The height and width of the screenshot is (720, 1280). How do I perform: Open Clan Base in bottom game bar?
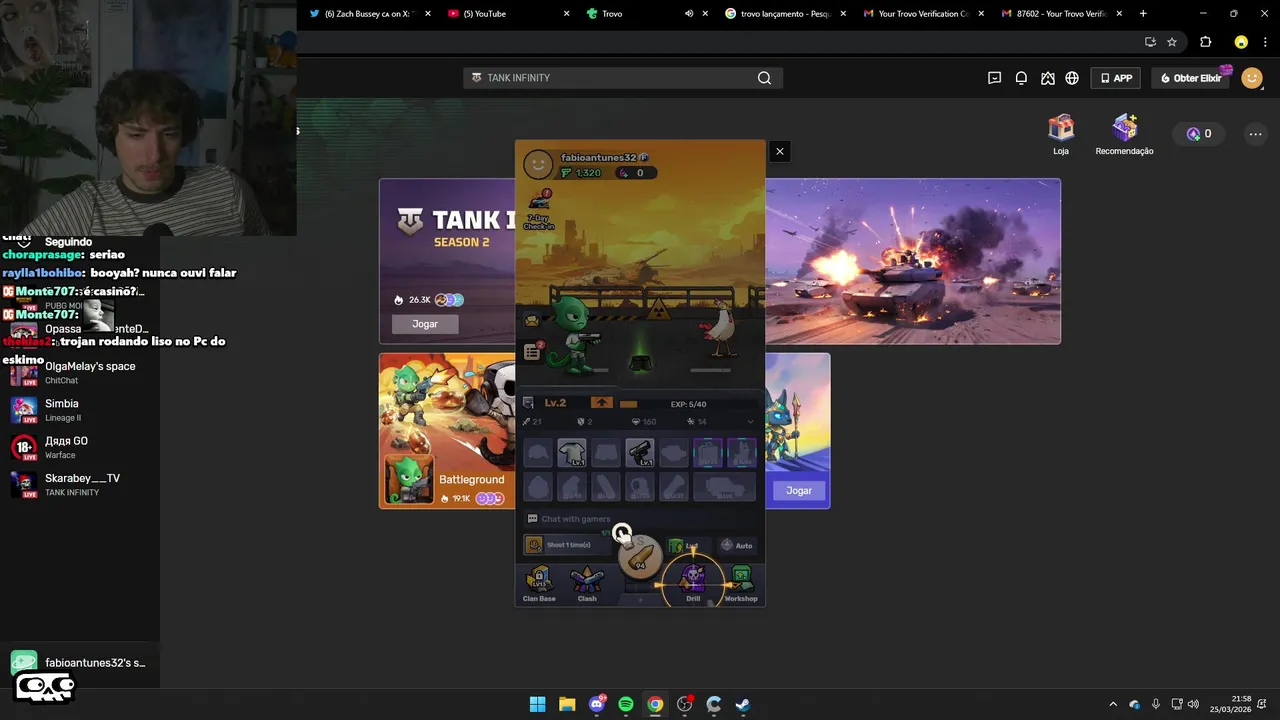(539, 583)
